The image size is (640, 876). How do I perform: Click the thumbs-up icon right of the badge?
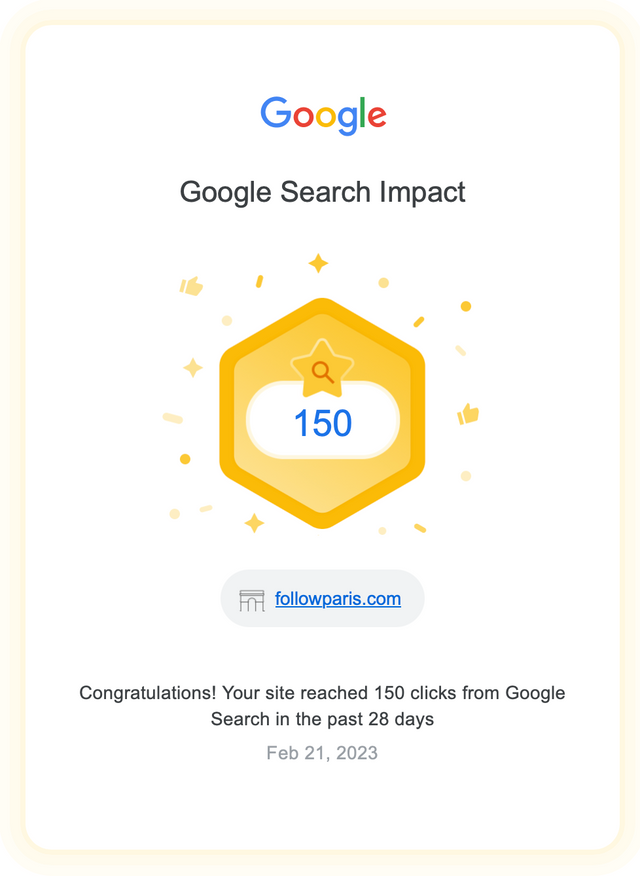tap(468, 414)
